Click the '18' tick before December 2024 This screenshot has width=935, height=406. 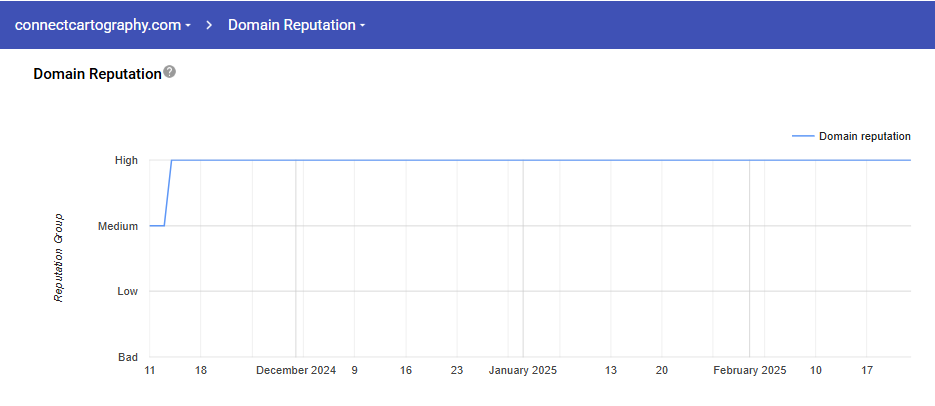pyautogui.click(x=201, y=370)
